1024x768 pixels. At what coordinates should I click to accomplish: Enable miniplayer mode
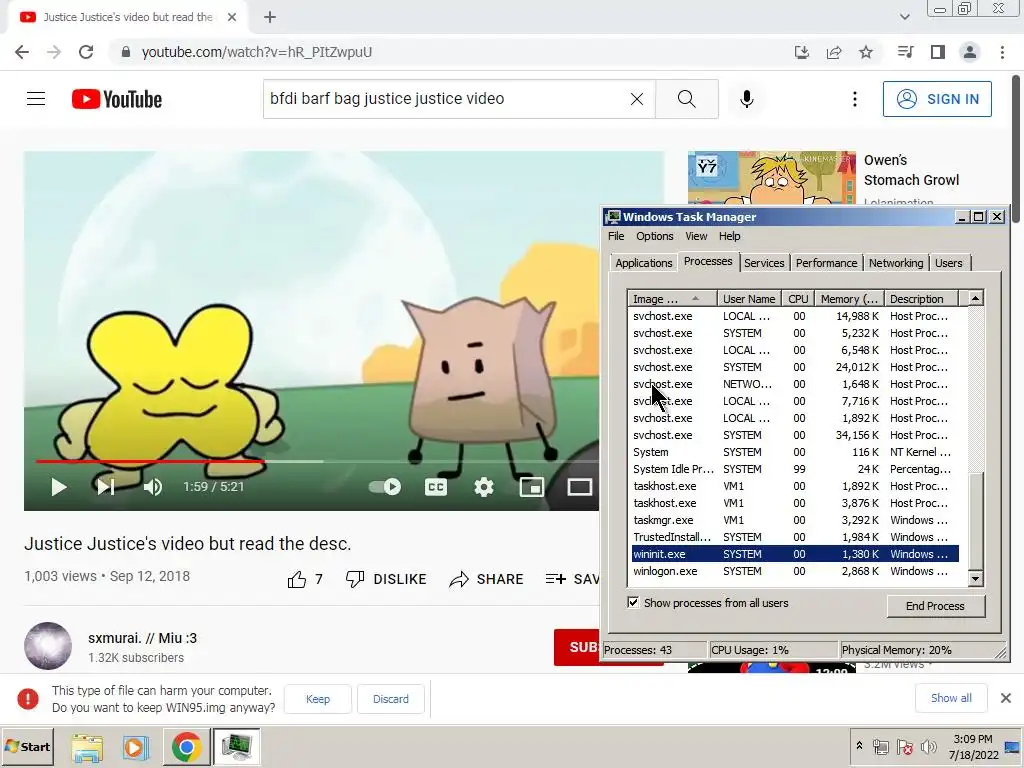click(x=532, y=487)
